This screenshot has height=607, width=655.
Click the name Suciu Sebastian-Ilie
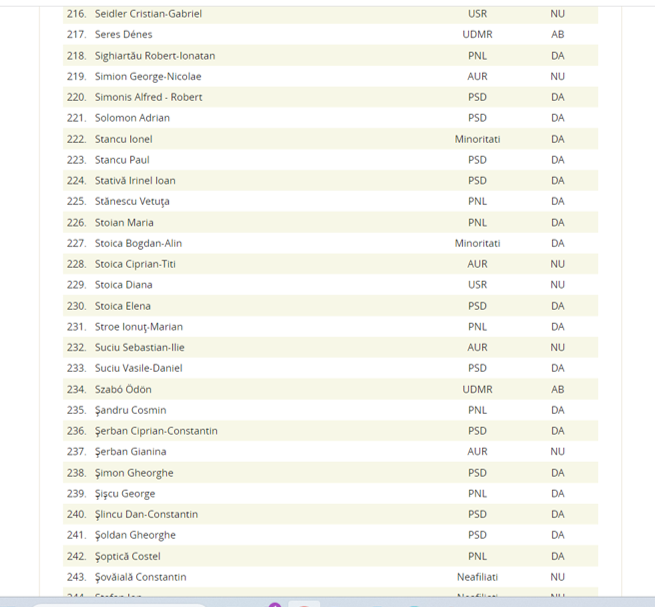139,347
